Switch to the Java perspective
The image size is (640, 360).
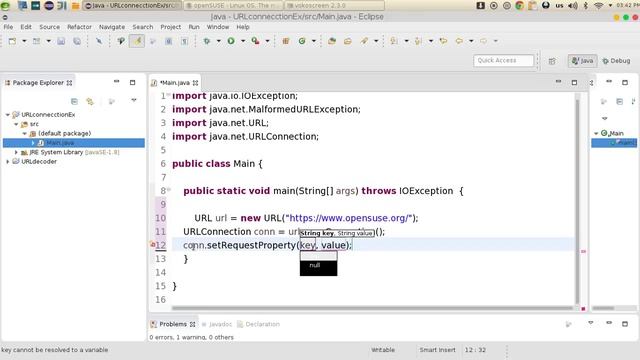coord(582,61)
